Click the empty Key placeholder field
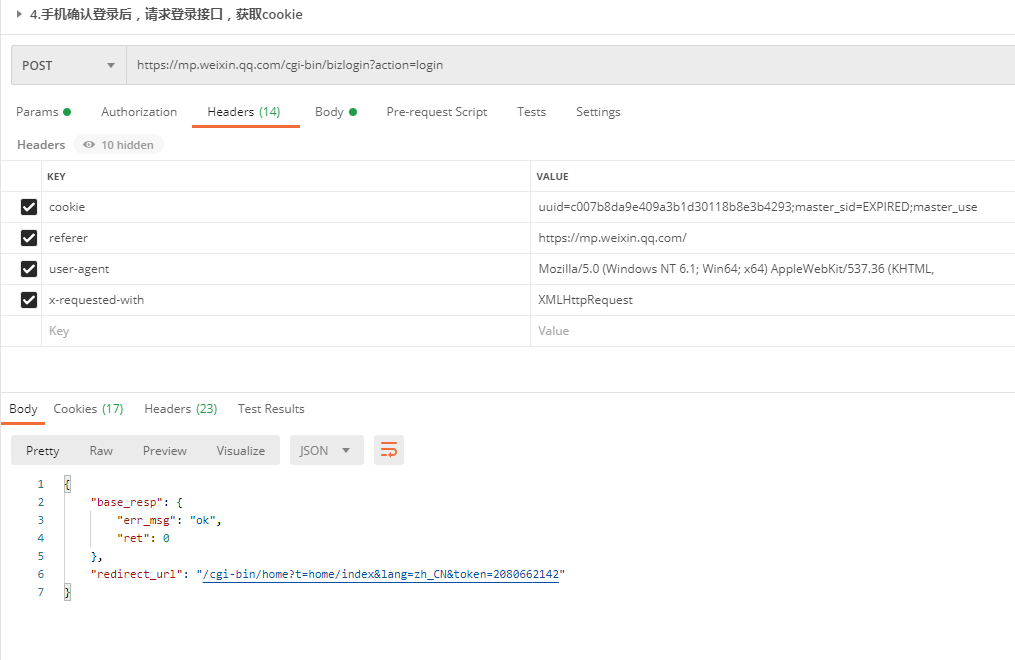Screen dimensions: 1015x660 tap(286, 331)
